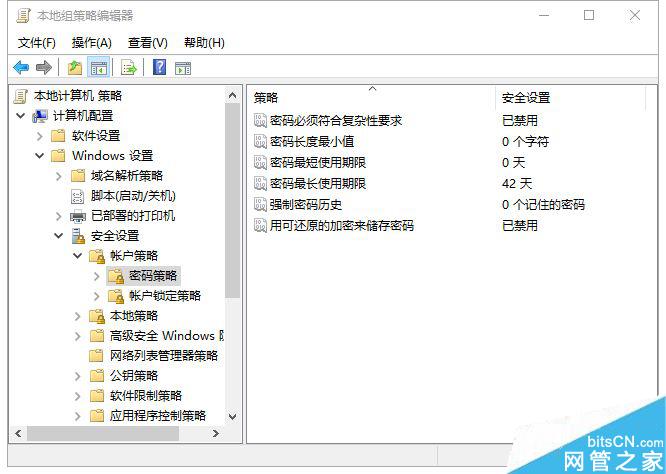Viewport: 666px width, 474px height.
Task: Click the policy icon beside 密码最长使用期限
Action: [260, 183]
